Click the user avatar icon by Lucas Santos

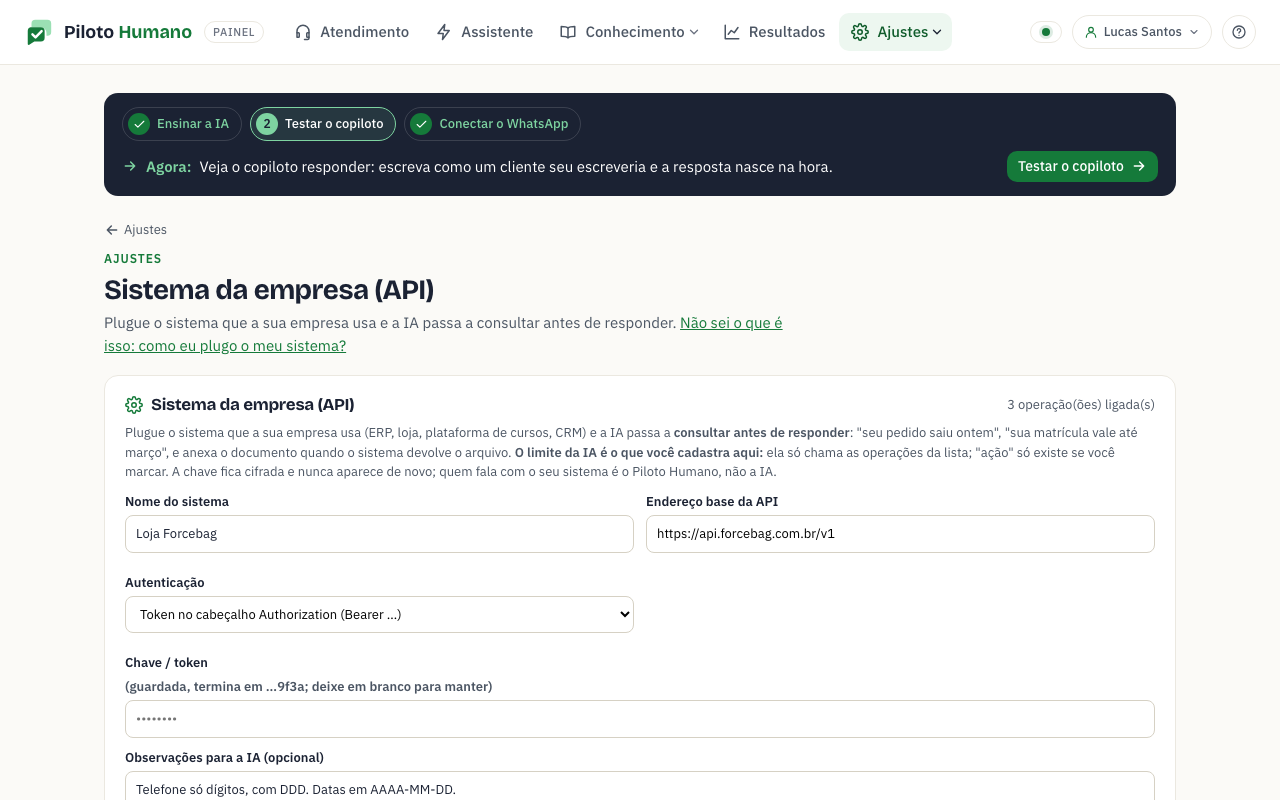[1091, 32]
